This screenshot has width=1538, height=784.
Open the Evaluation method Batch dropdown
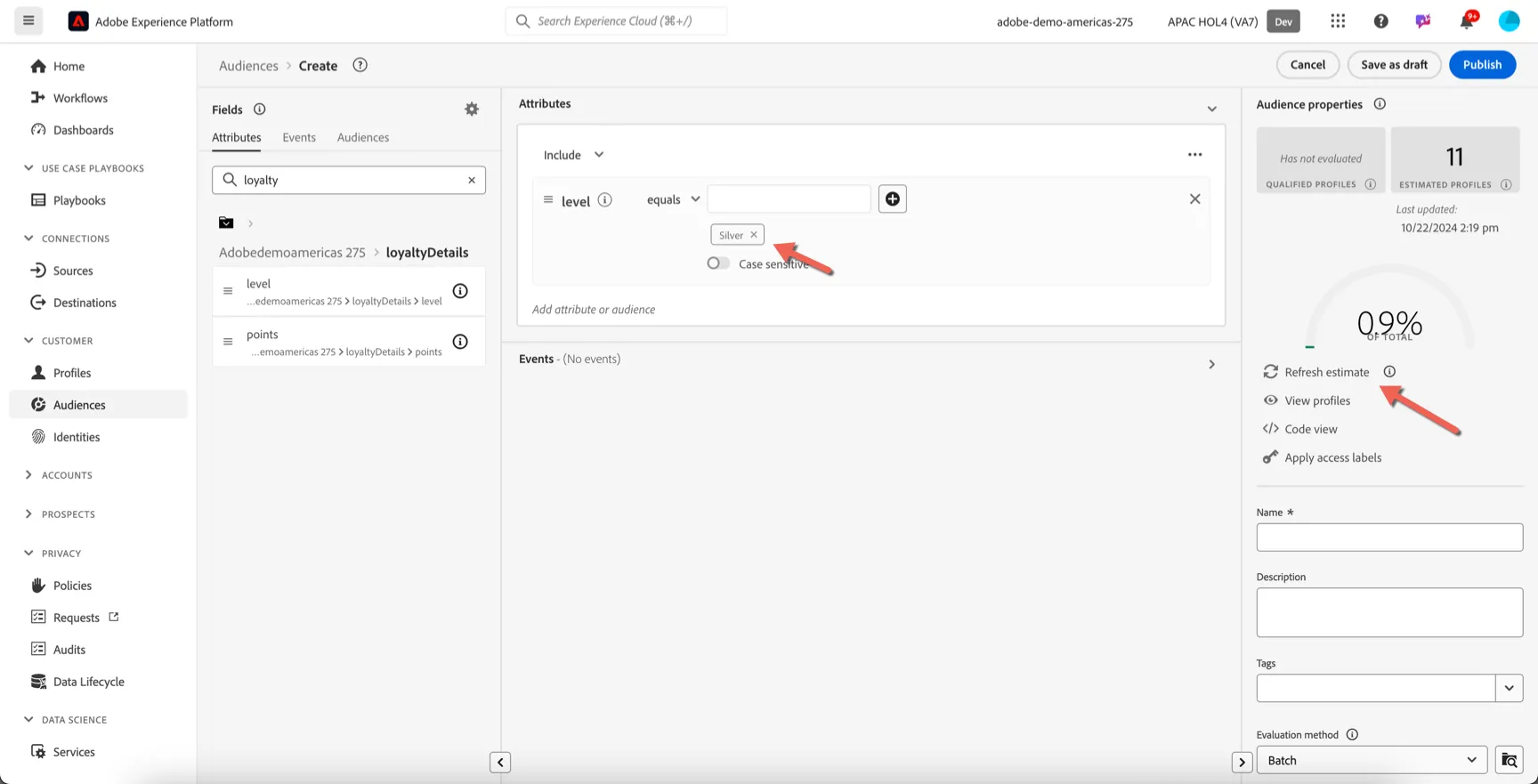coord(1372,760)
